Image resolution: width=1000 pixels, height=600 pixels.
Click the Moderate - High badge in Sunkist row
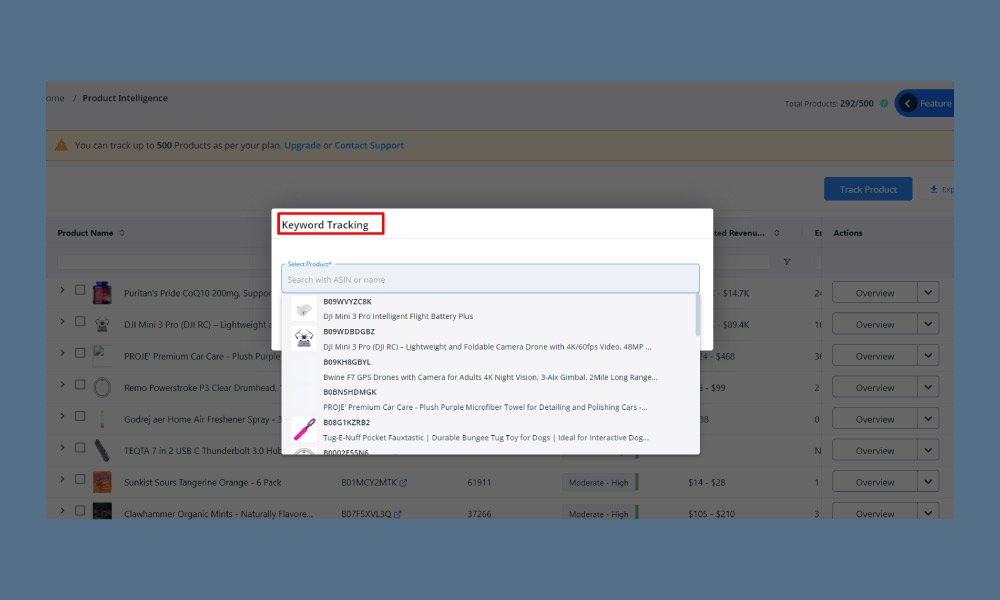[x=598, y=483]
